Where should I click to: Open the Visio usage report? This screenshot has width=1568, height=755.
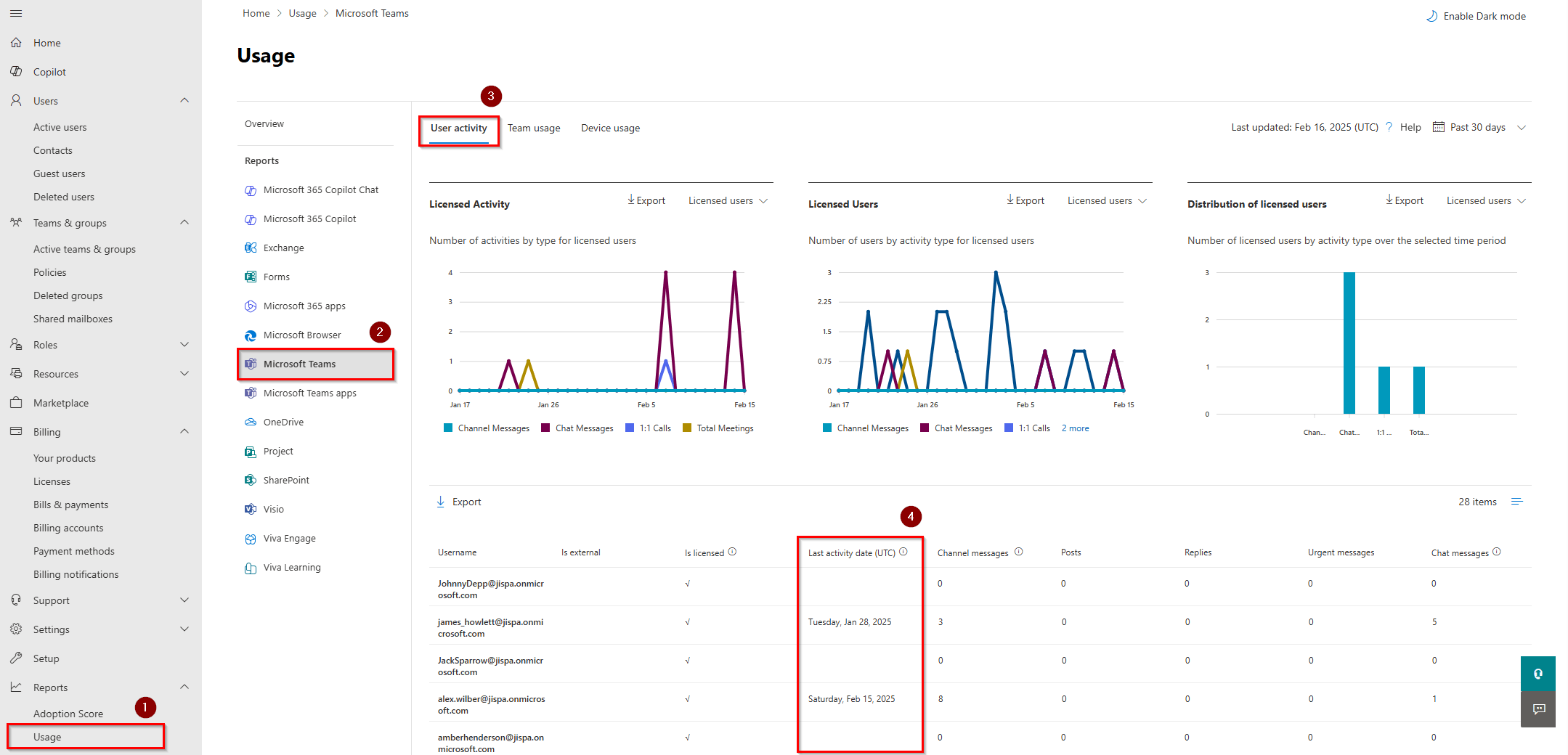coord(273,509)
